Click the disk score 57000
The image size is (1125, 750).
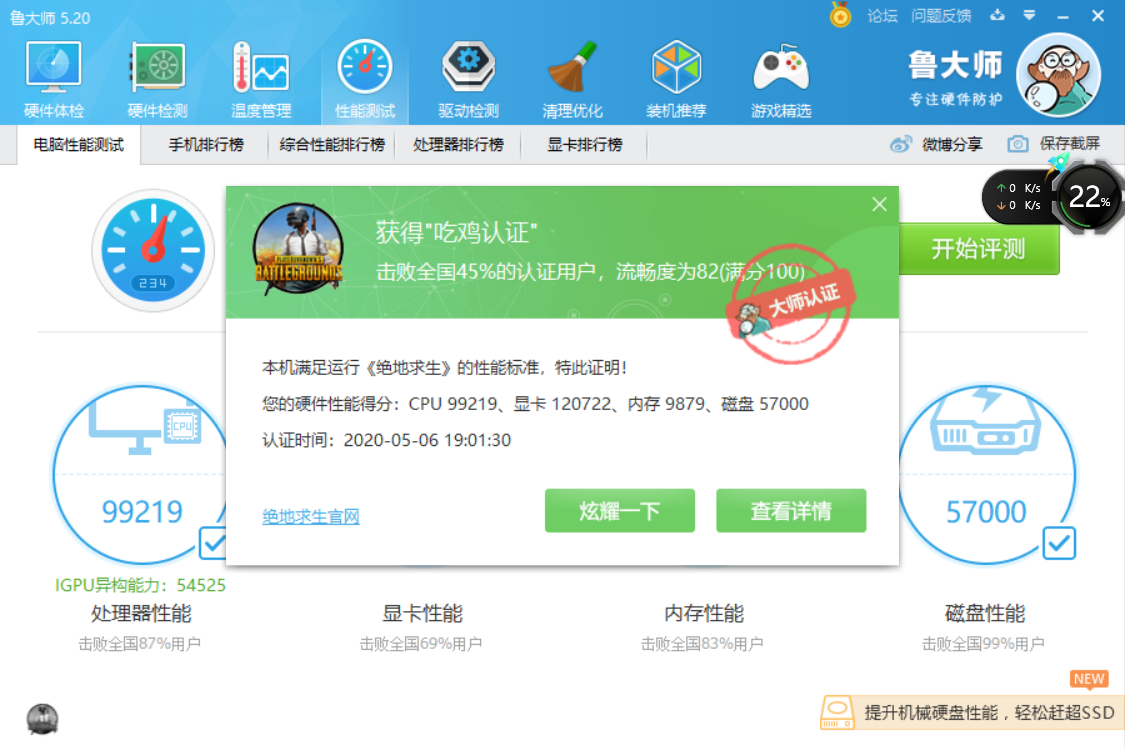tap(986, 512)
